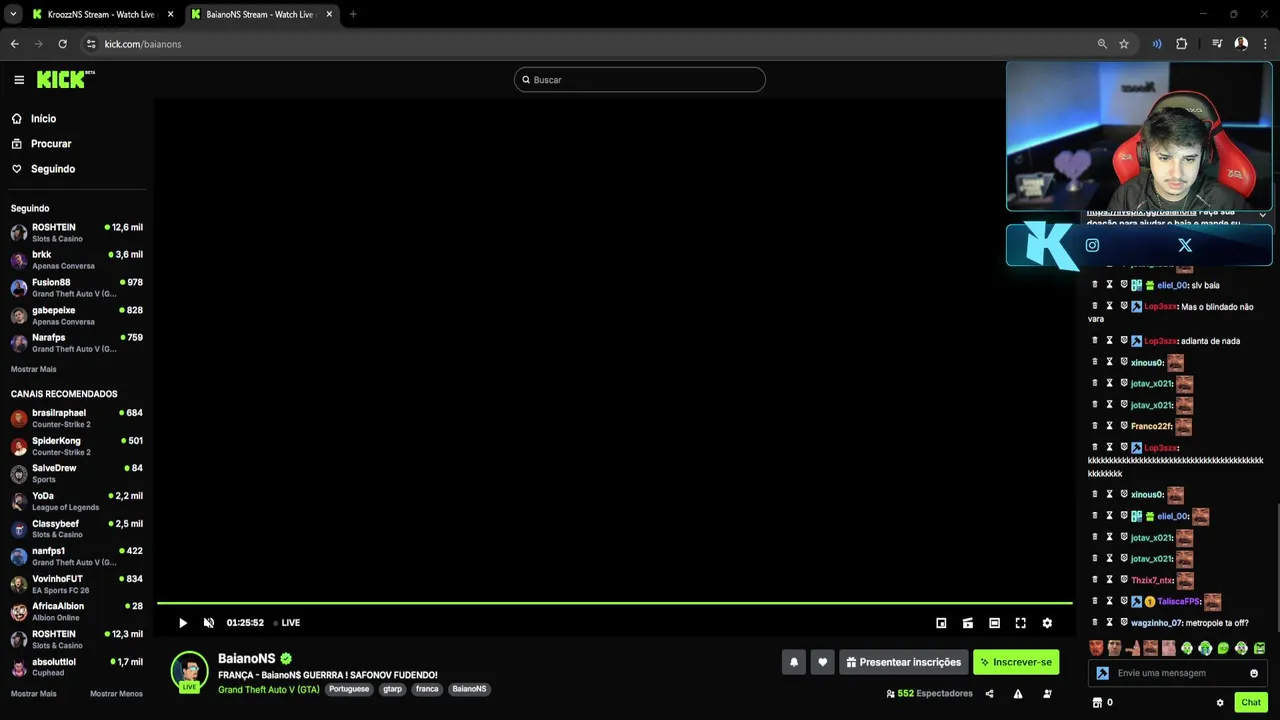1280x720 pixels.
Task: Enable picture-in-picture mode
Action: click(941, 623)
